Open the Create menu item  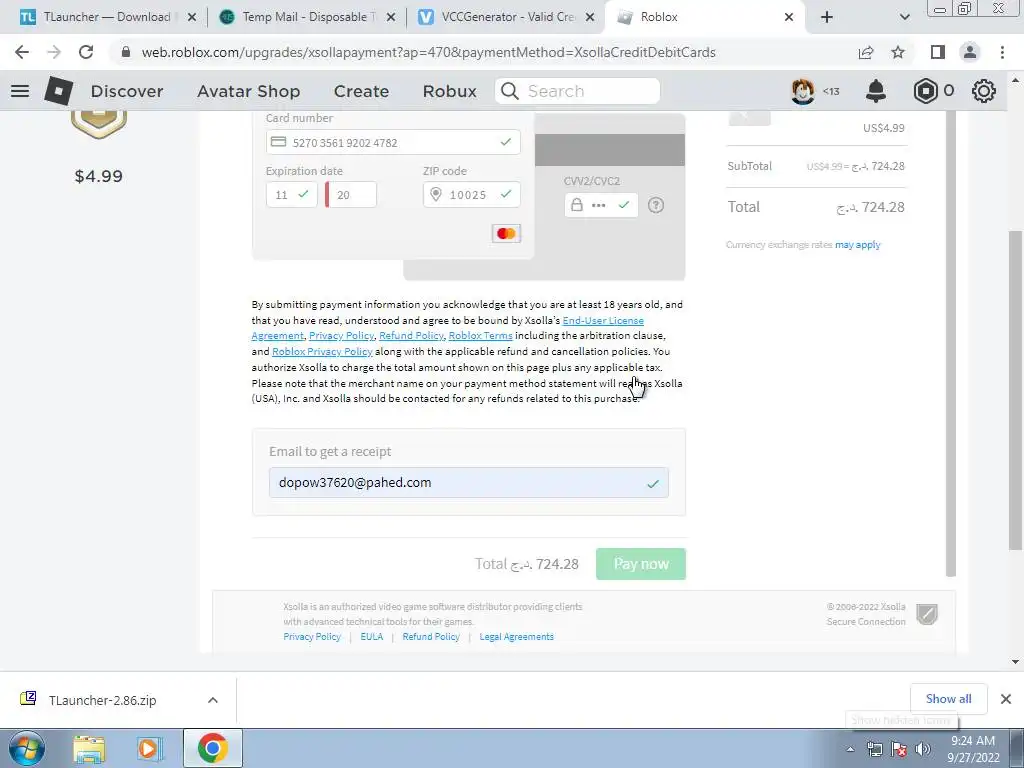pyautogui.click(x=361, y=91)
